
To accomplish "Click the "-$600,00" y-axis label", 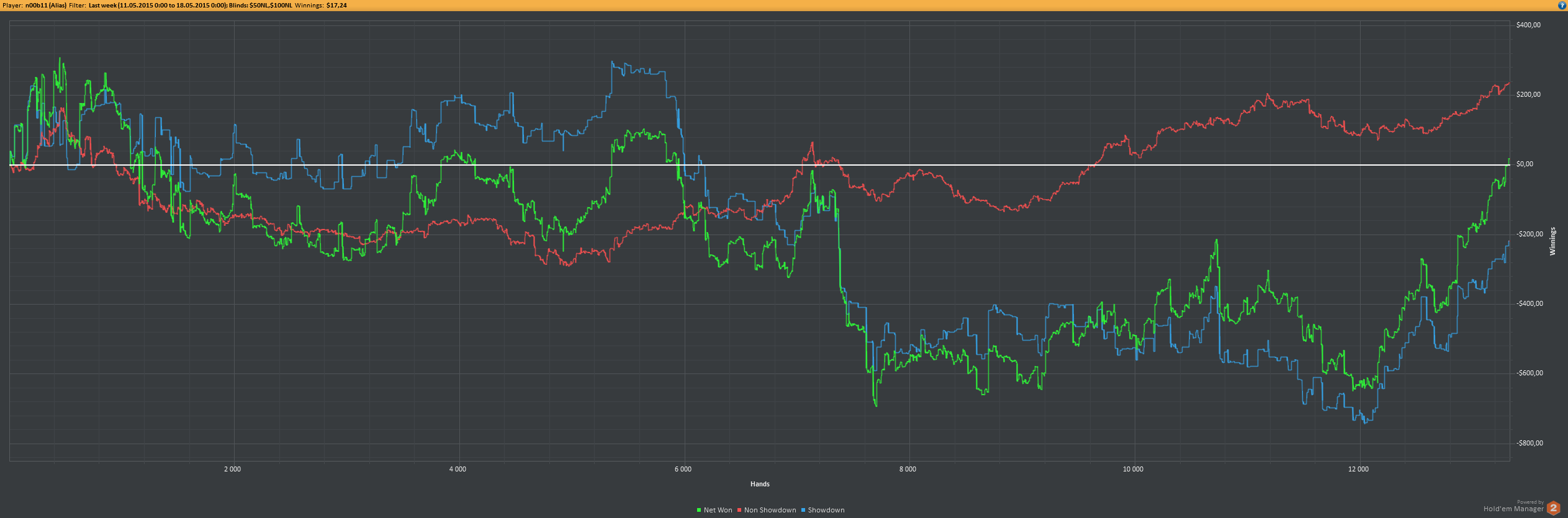I will click(x=1530, y=373).
